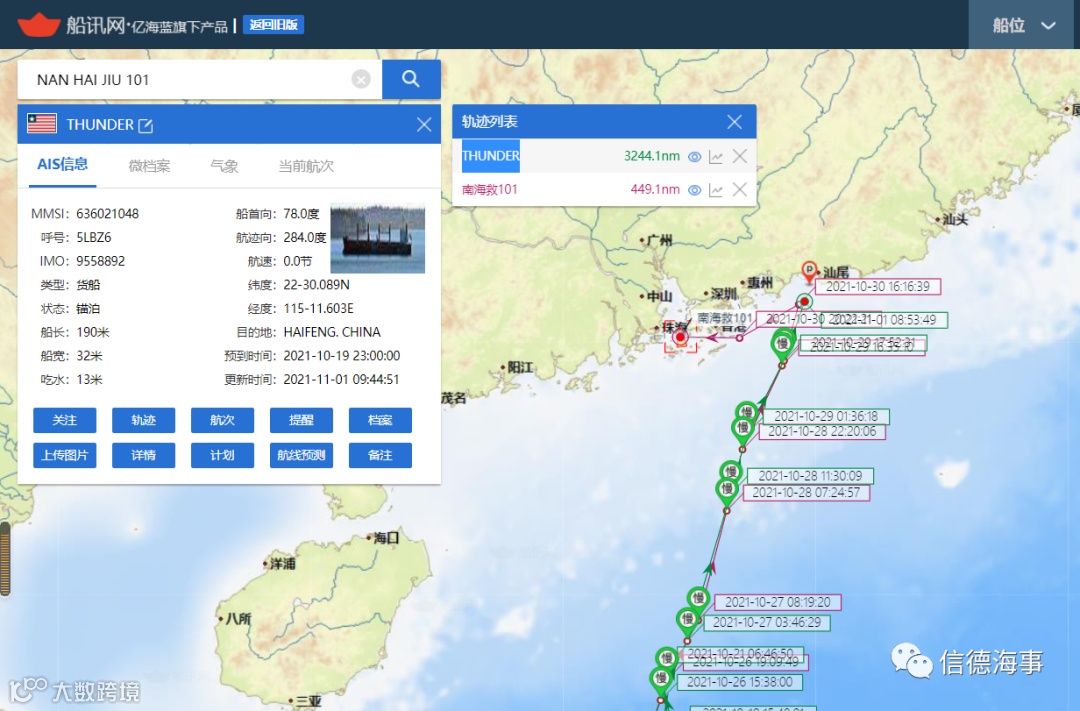Screen dimensions: 1080x711
Task: Click timestamp label 2021-10-27 08:19:20
Action: tap(778, 602)
